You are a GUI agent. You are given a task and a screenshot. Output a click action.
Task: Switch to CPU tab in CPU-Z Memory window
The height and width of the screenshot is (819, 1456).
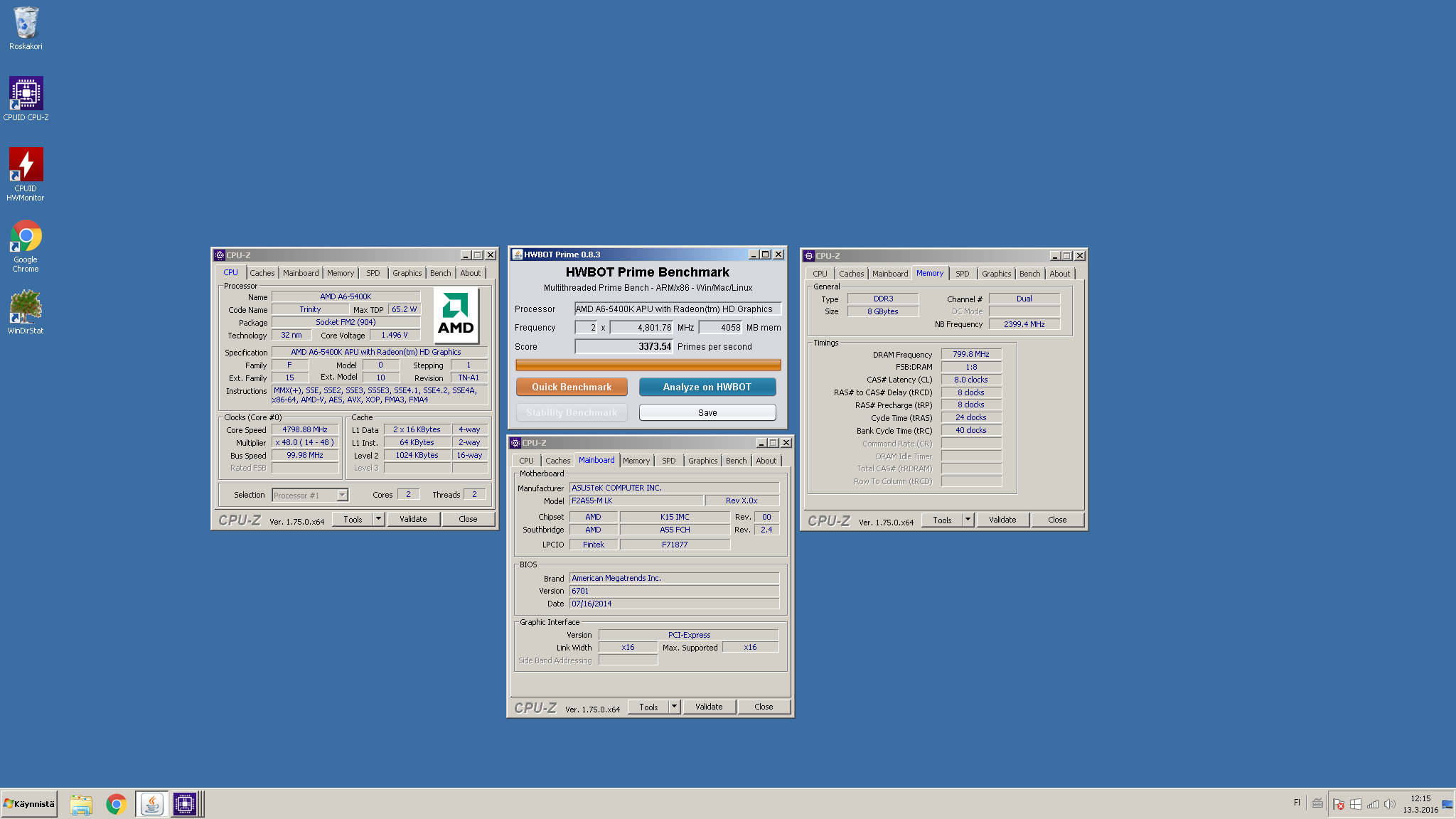tap(820, 274)
